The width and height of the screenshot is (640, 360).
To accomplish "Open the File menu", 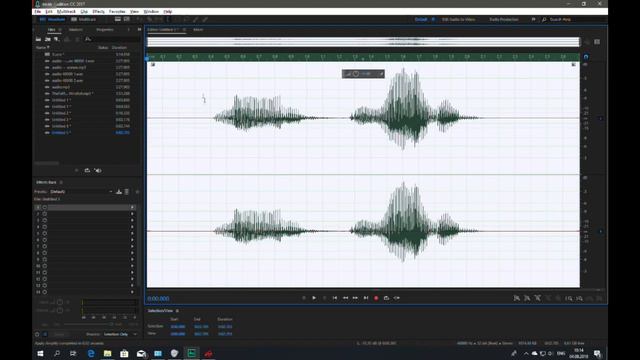I will 38,11.
